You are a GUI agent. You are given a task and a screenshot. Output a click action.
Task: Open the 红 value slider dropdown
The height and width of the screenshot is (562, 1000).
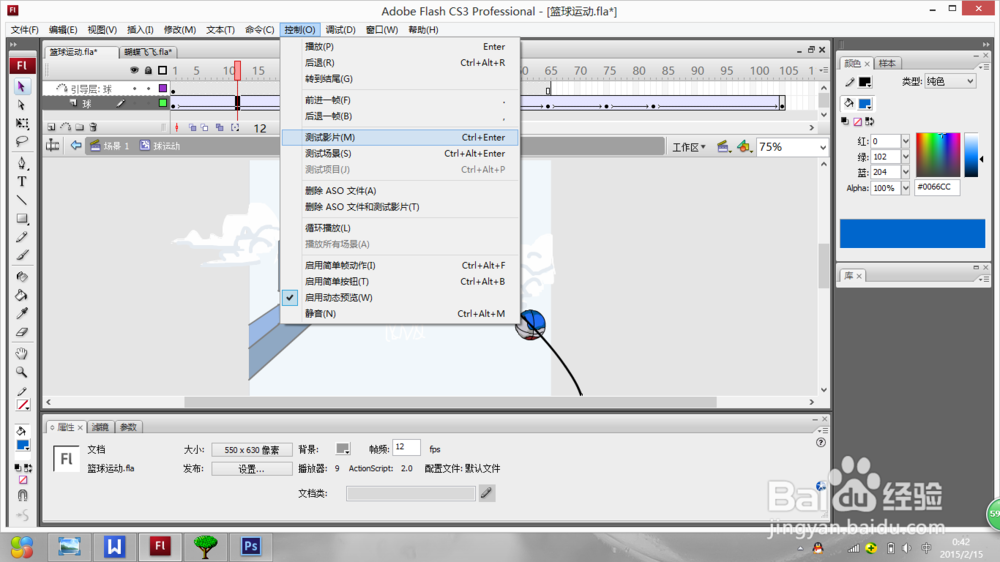tap(905, 141)
